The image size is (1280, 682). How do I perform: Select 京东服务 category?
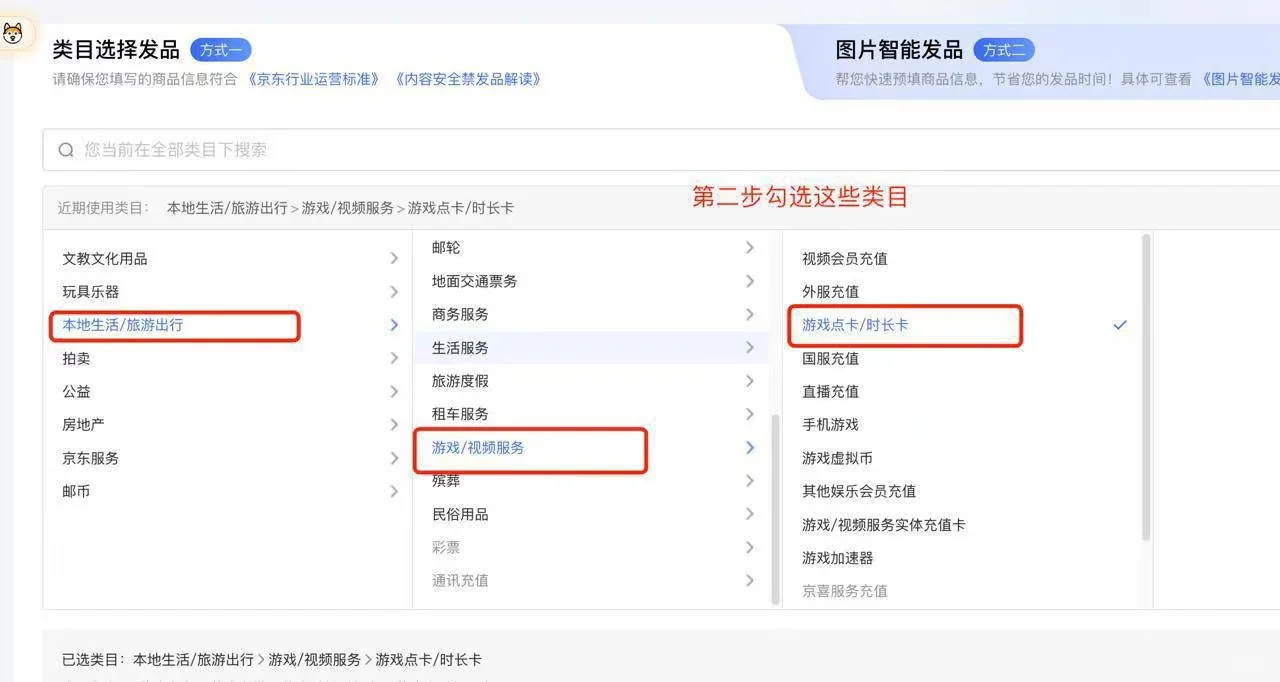[x=91, y=458]
